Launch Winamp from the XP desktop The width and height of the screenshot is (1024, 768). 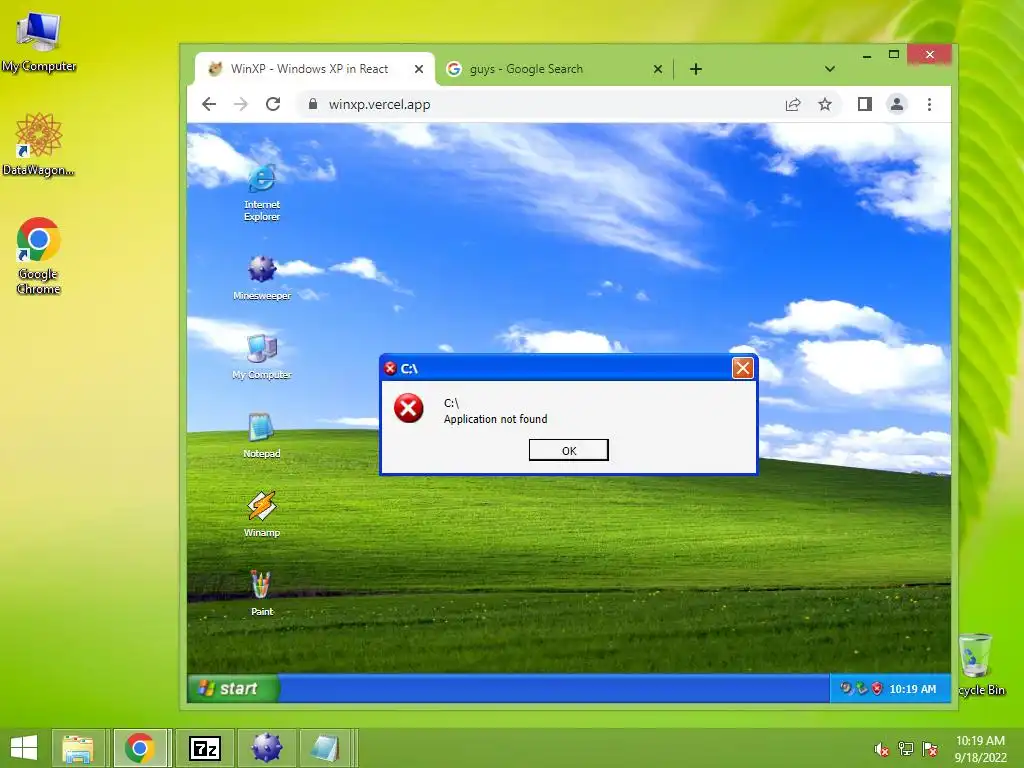click(x=262, y=514)
